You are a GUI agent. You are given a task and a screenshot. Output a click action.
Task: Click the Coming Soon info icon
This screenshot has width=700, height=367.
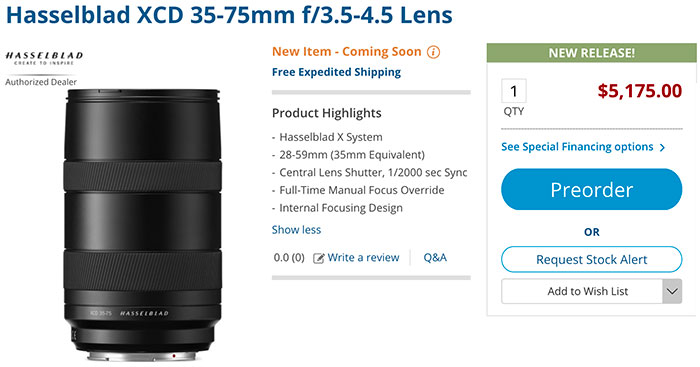433,52
